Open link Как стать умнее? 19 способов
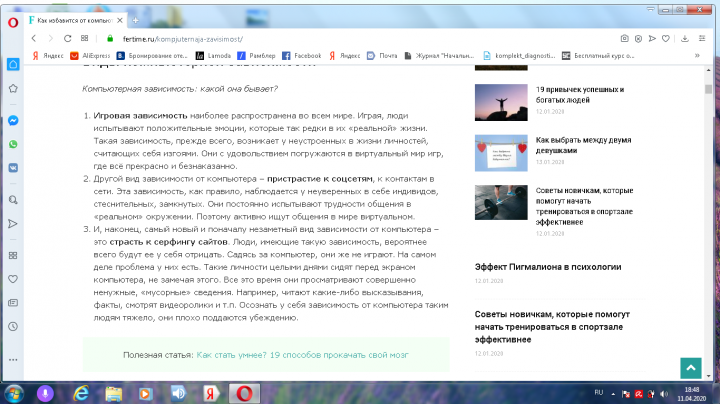Screen dimensions: 720x404 (302, 355)
